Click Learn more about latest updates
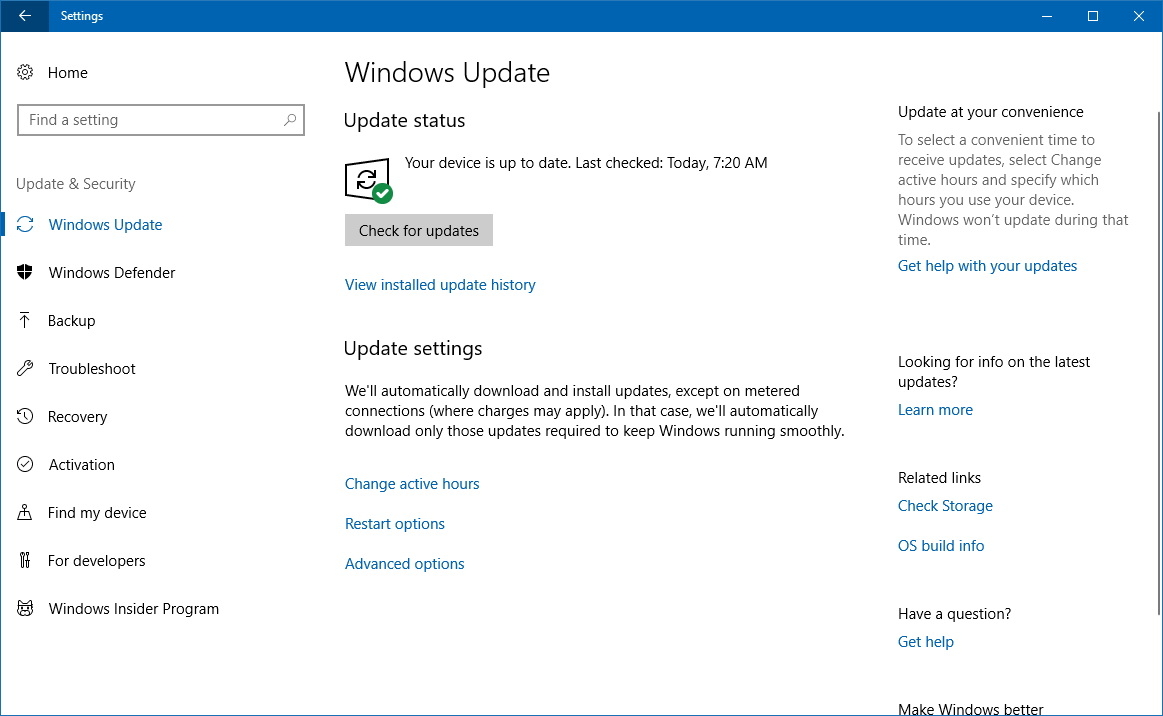Viewport: 1163px width, 716px height. [935, 410]
